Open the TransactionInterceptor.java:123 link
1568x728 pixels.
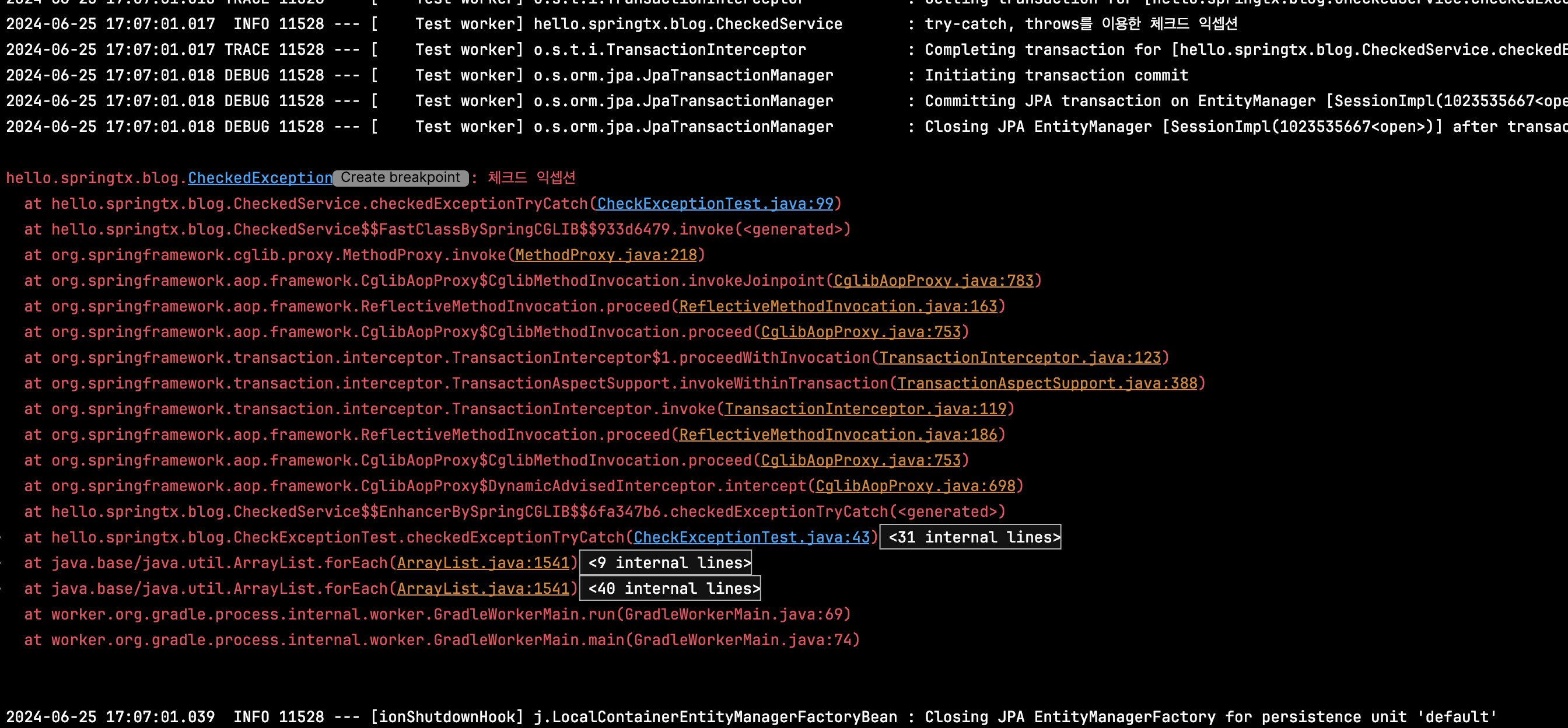1020,358
